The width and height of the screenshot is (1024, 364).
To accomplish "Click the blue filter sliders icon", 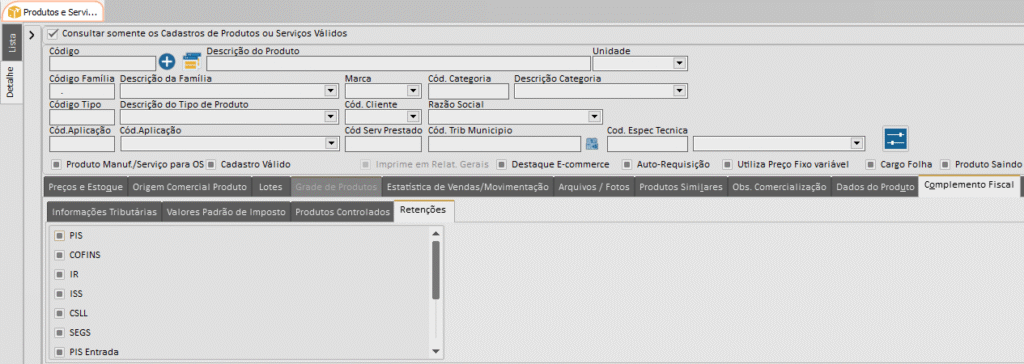I will click(x=896, y=139).
